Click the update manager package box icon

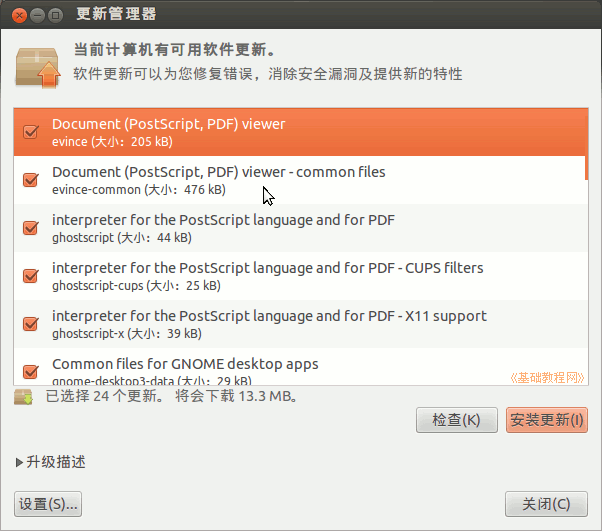pyautogui.click(x=38, y=64)
